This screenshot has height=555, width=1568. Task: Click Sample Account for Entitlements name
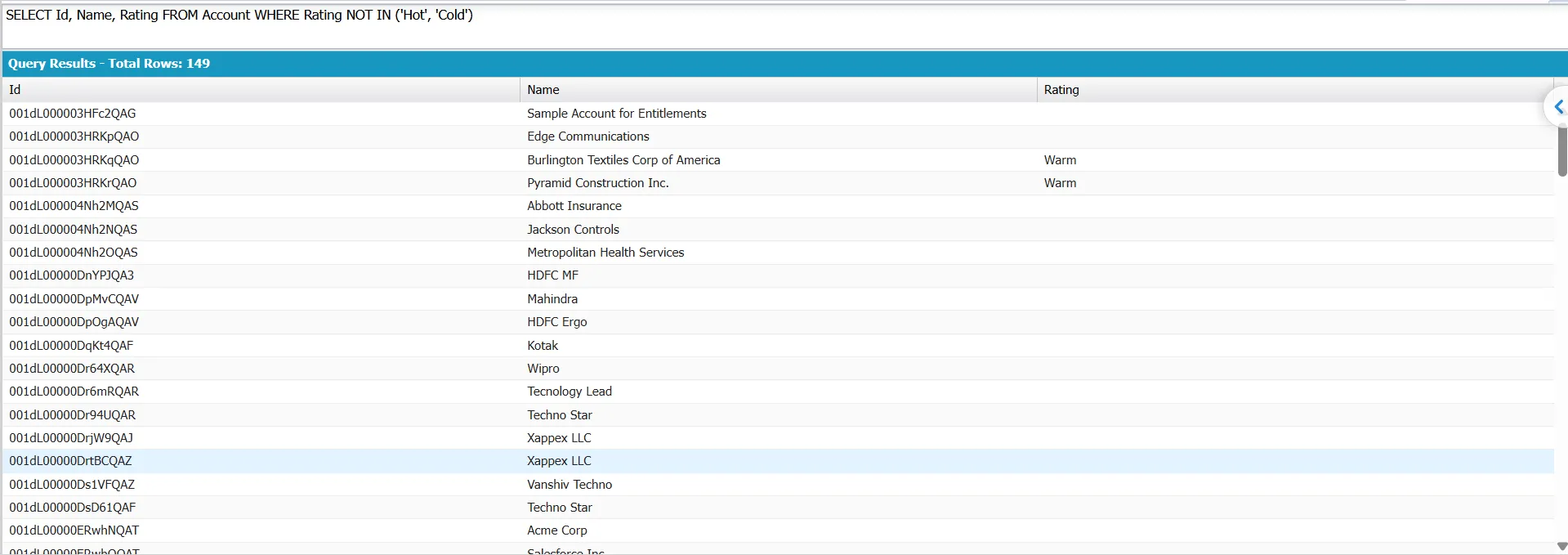click(x=617, y=114)
